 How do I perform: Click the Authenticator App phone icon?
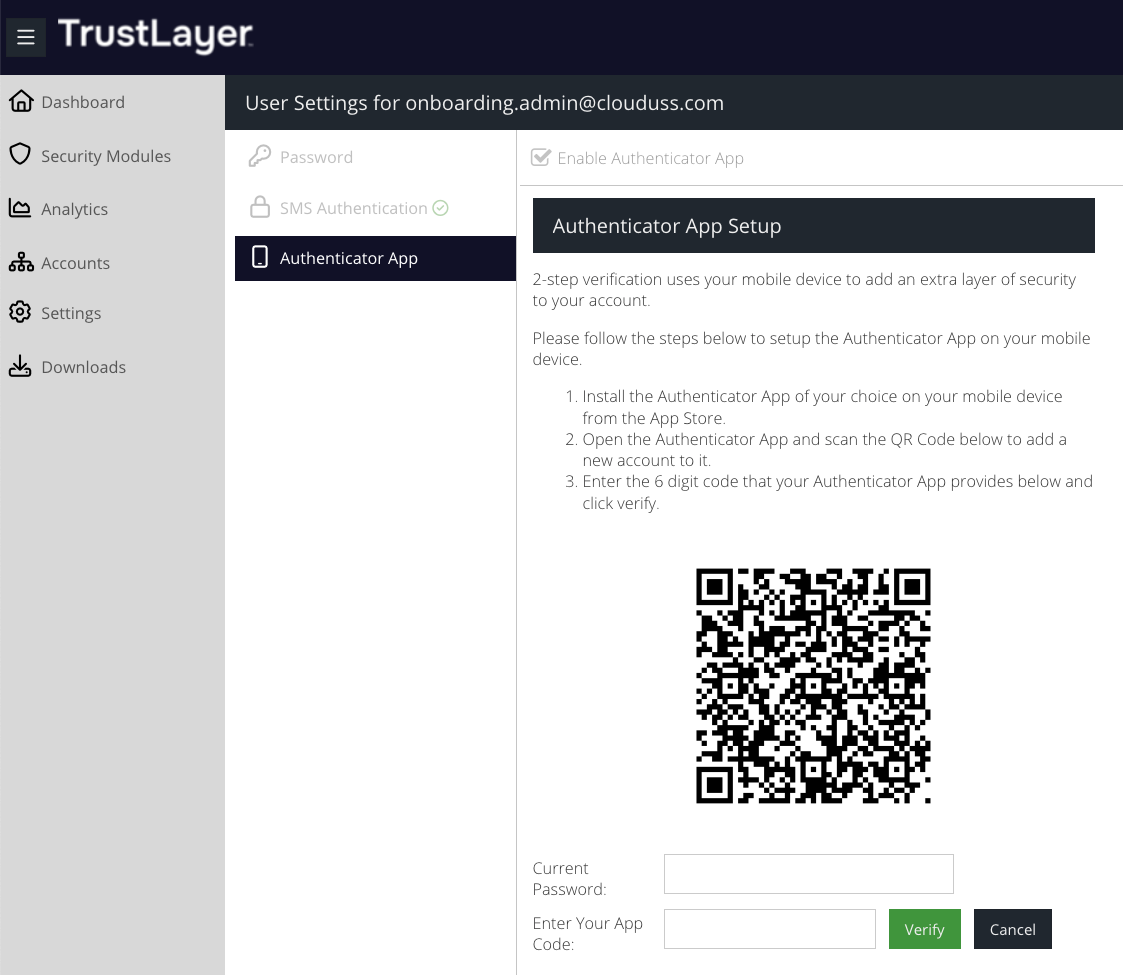point(260,257)
